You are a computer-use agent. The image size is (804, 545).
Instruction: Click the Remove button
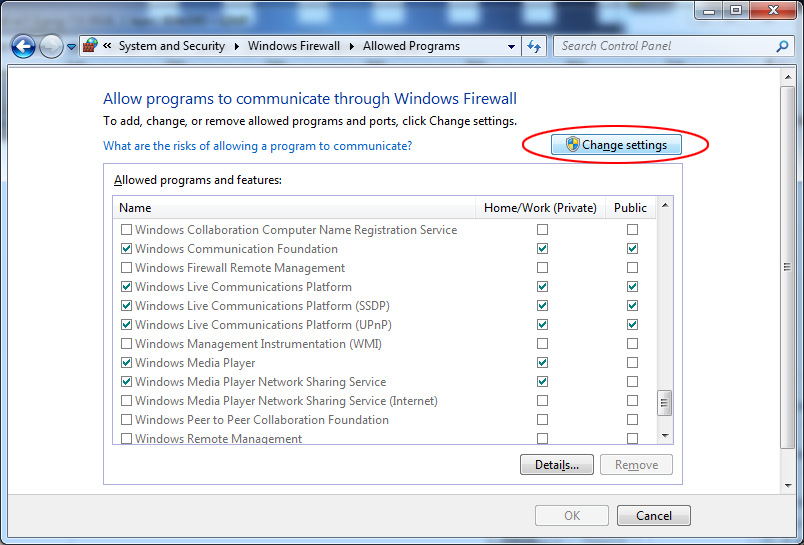click(636, 465)
